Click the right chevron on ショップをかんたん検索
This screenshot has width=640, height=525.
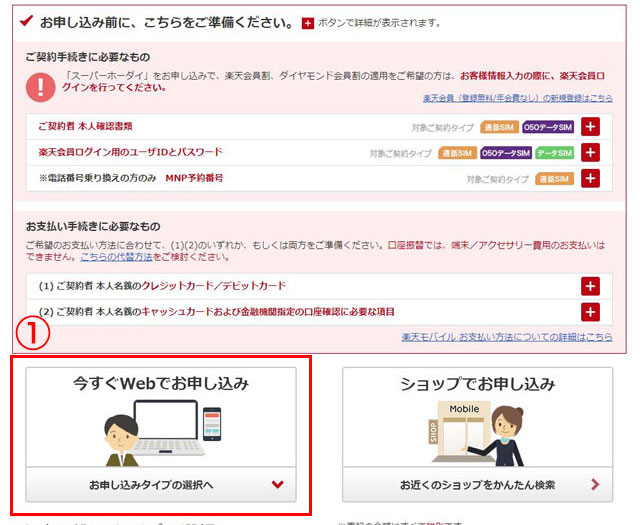click(595, 485)
